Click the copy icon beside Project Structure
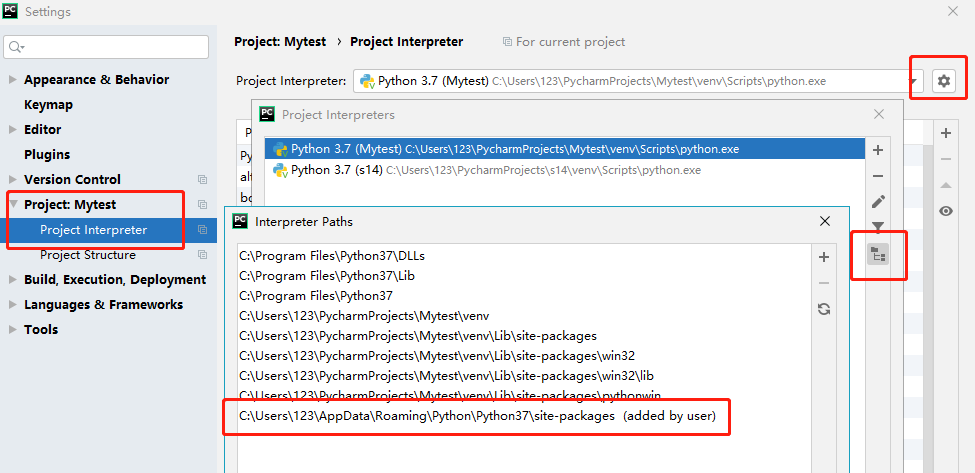Screen dimensions: 975x473 (x=202, y=255)
